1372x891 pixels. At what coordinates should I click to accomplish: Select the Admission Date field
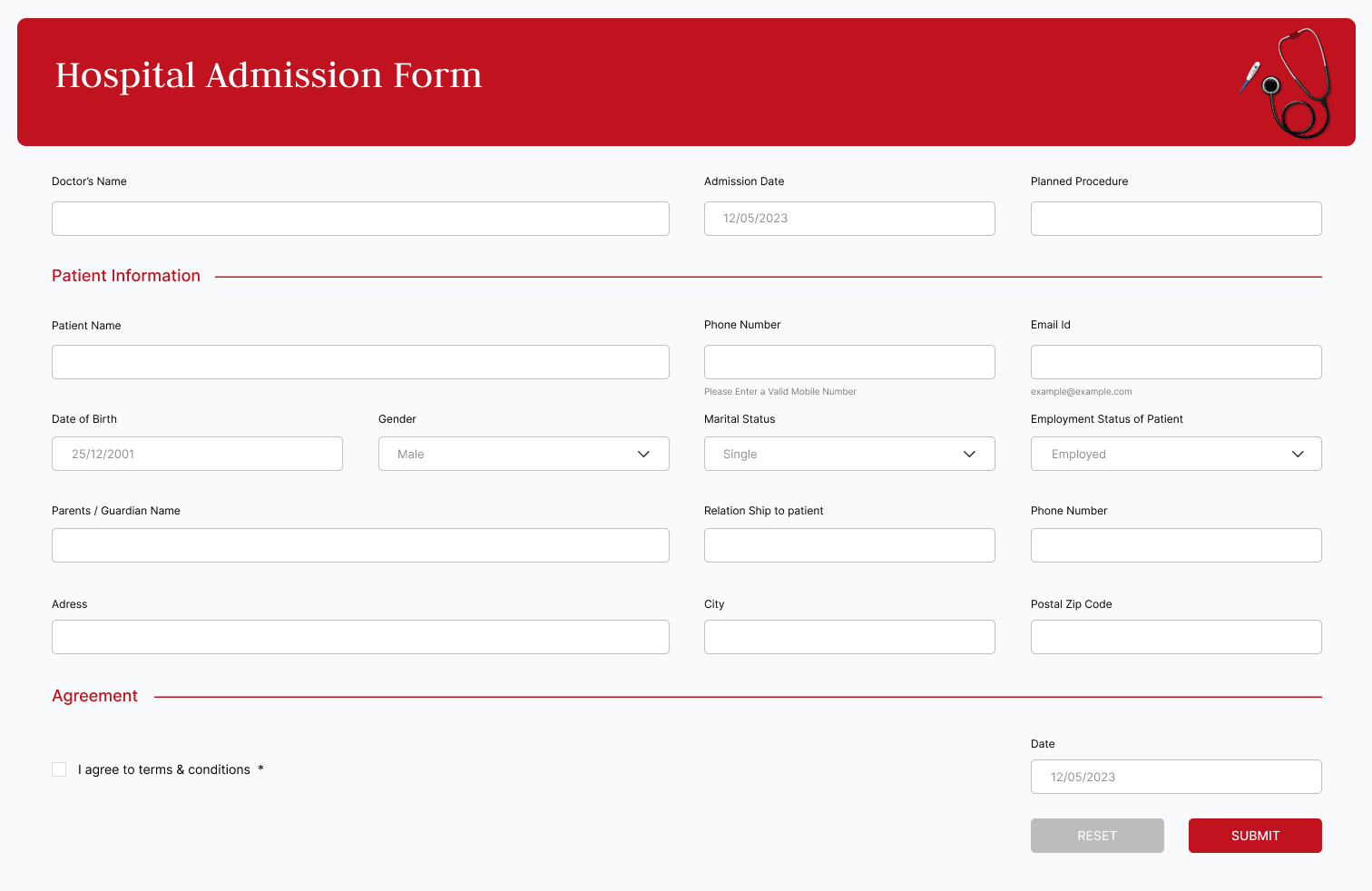point(848,218)
